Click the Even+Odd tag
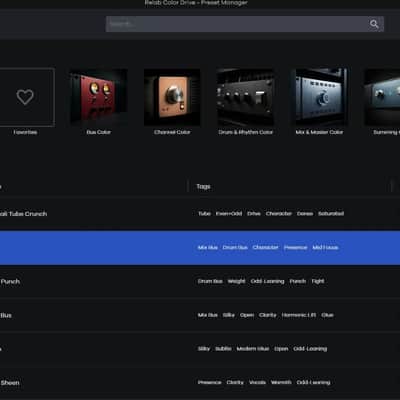The height and width of the screenshot is (400, 400). pos(229,214)
